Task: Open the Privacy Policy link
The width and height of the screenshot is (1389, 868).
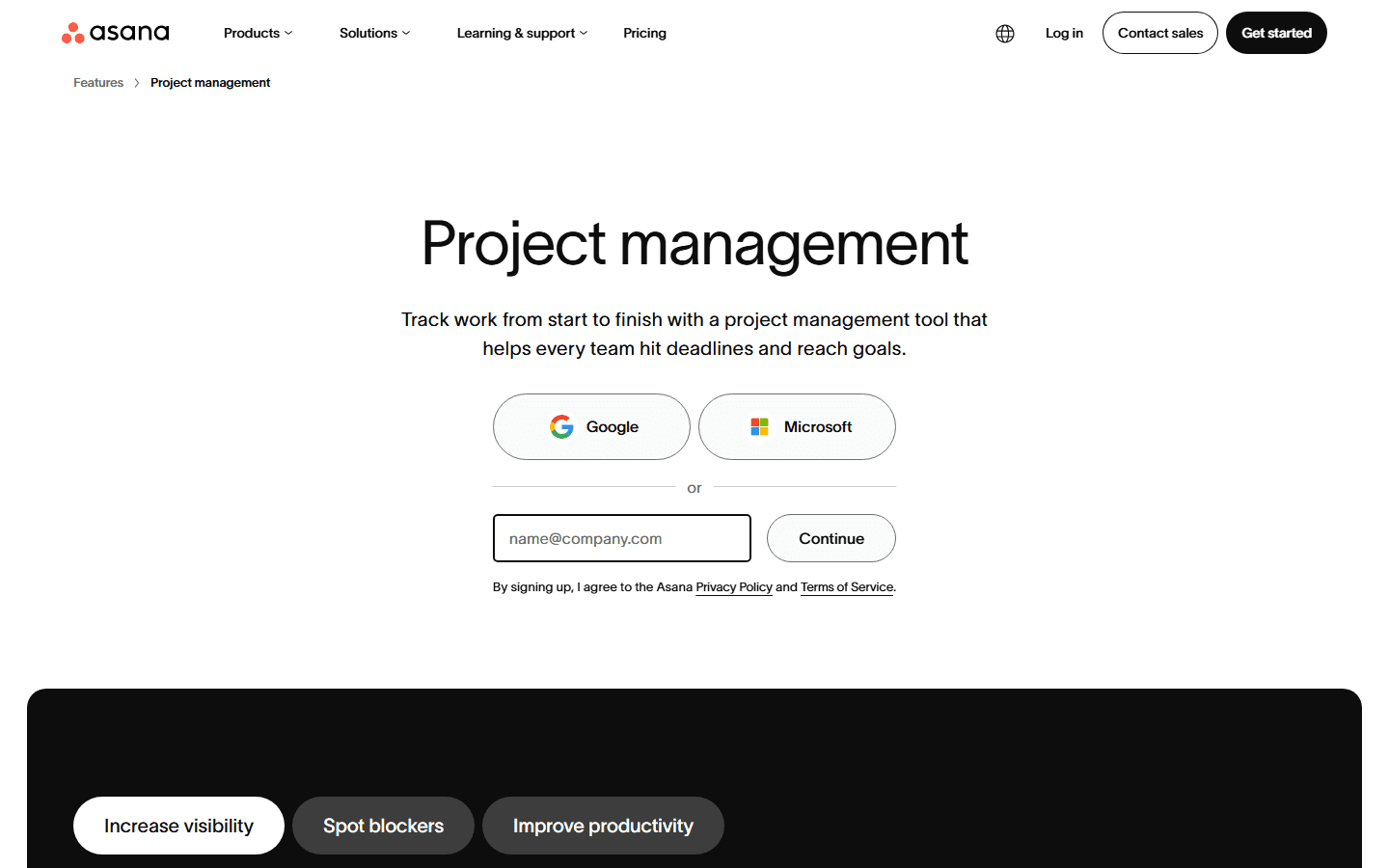Action: pos(734,587)
